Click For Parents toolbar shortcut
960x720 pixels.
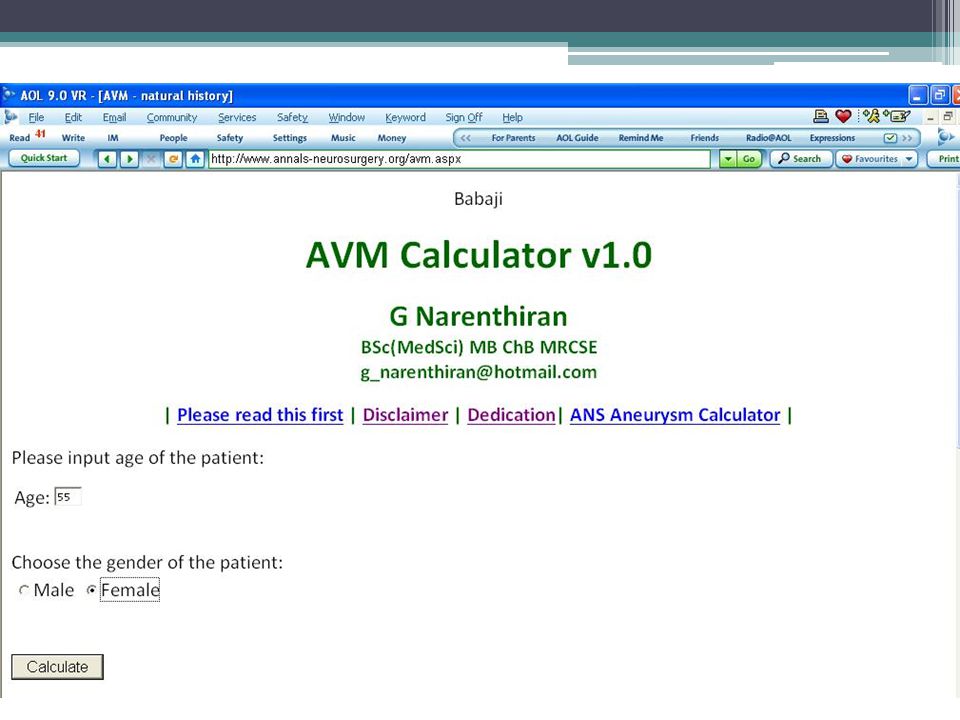(x=513, y=138)
